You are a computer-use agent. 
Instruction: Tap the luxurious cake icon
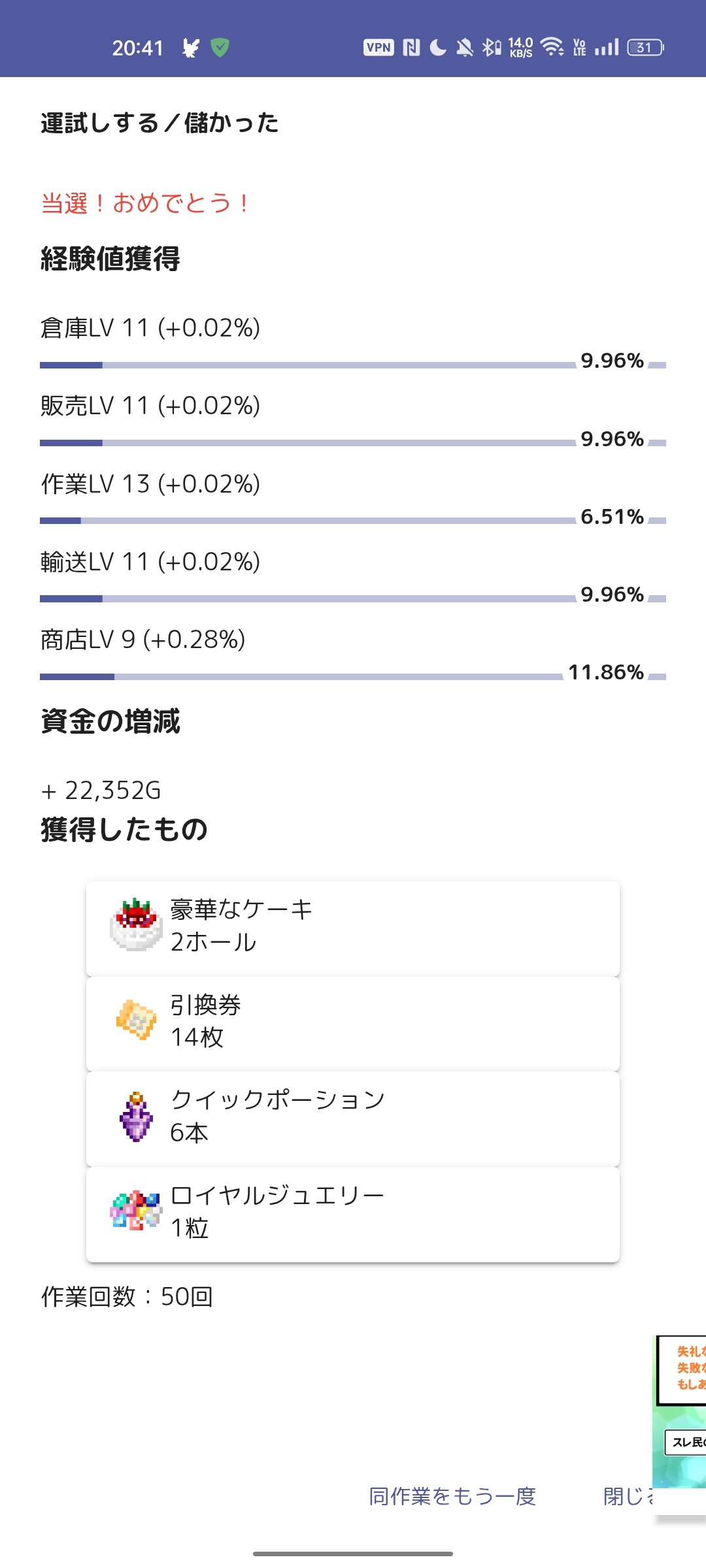tap(136, 924)
